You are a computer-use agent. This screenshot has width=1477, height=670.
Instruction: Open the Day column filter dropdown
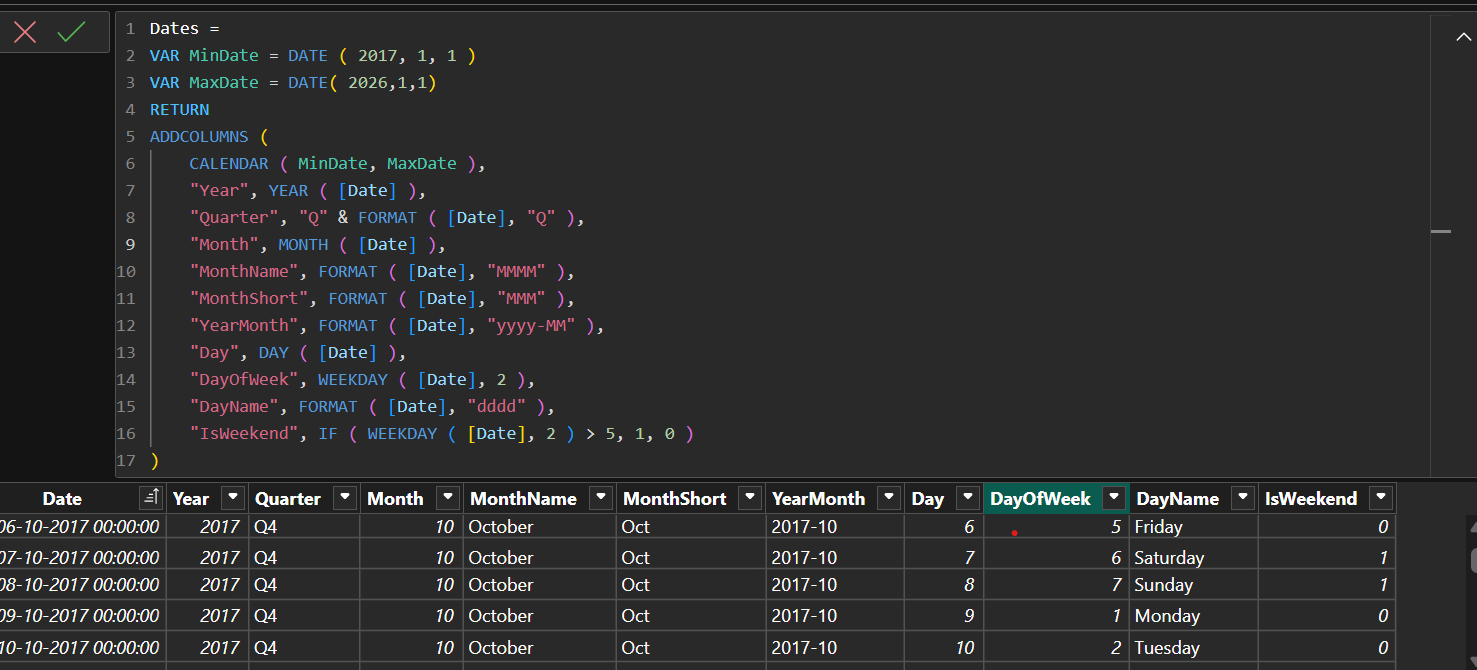click(x=967, y=498)
